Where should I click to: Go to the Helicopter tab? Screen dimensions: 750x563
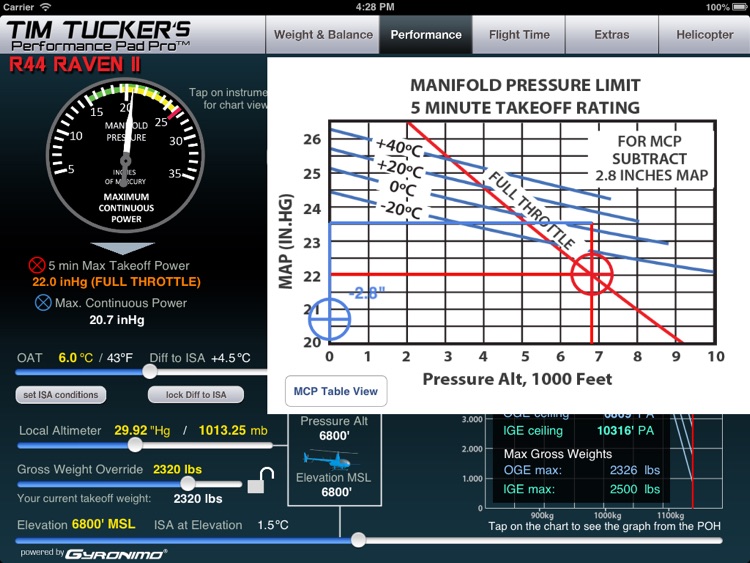point(704,34)
